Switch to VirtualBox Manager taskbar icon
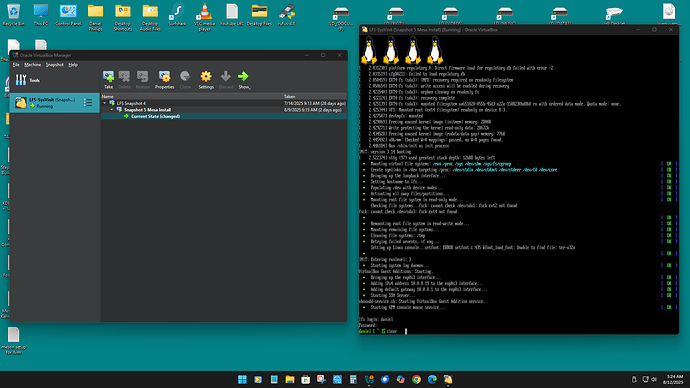The width and height of the screenshot is (690, 388). coord(369,379)
